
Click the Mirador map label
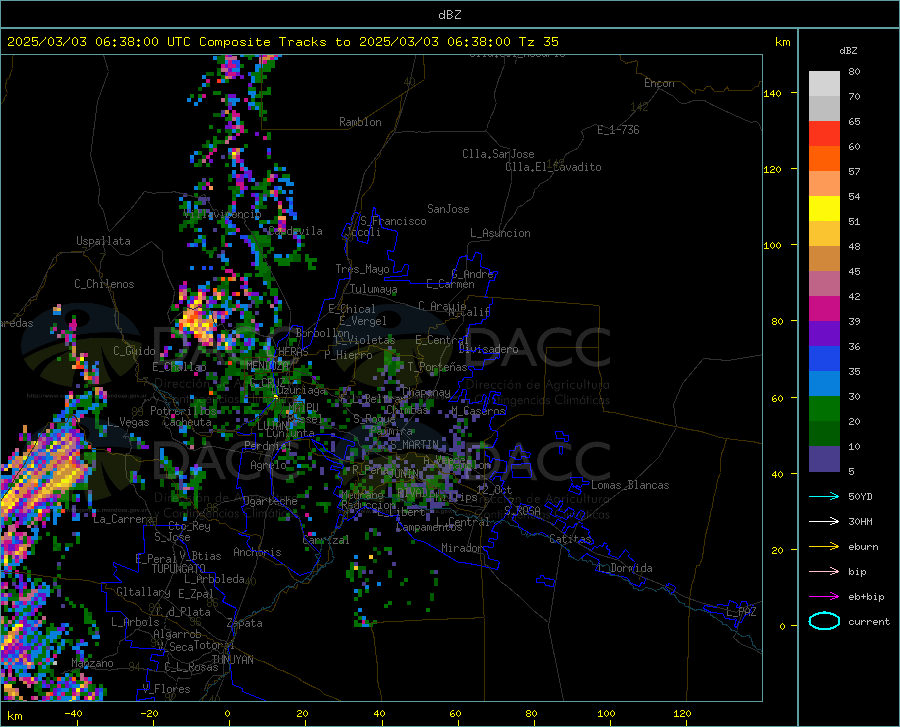click(x=461, y=548)
